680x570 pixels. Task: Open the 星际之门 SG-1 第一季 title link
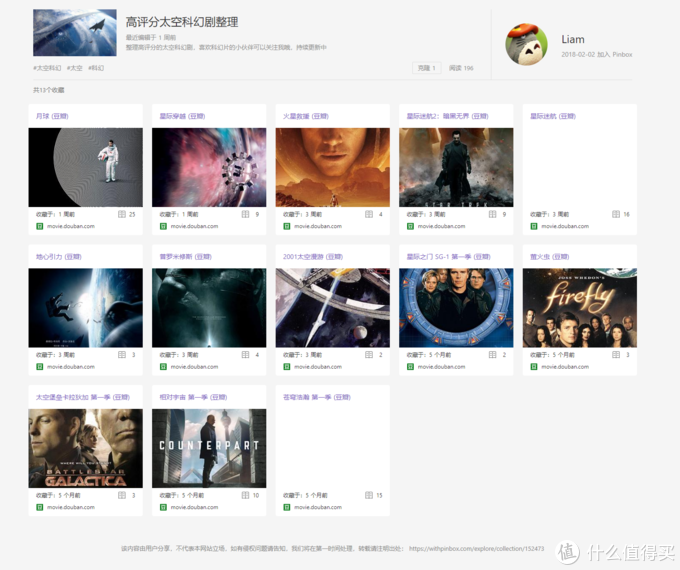[x=448, y=257]
